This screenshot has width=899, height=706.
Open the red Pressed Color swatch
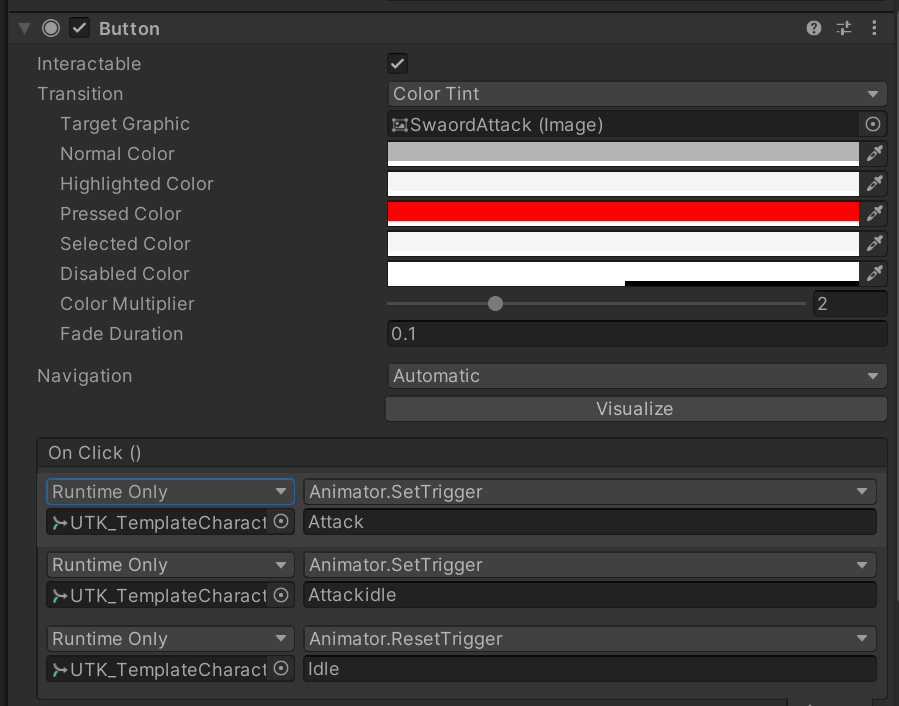623,213
